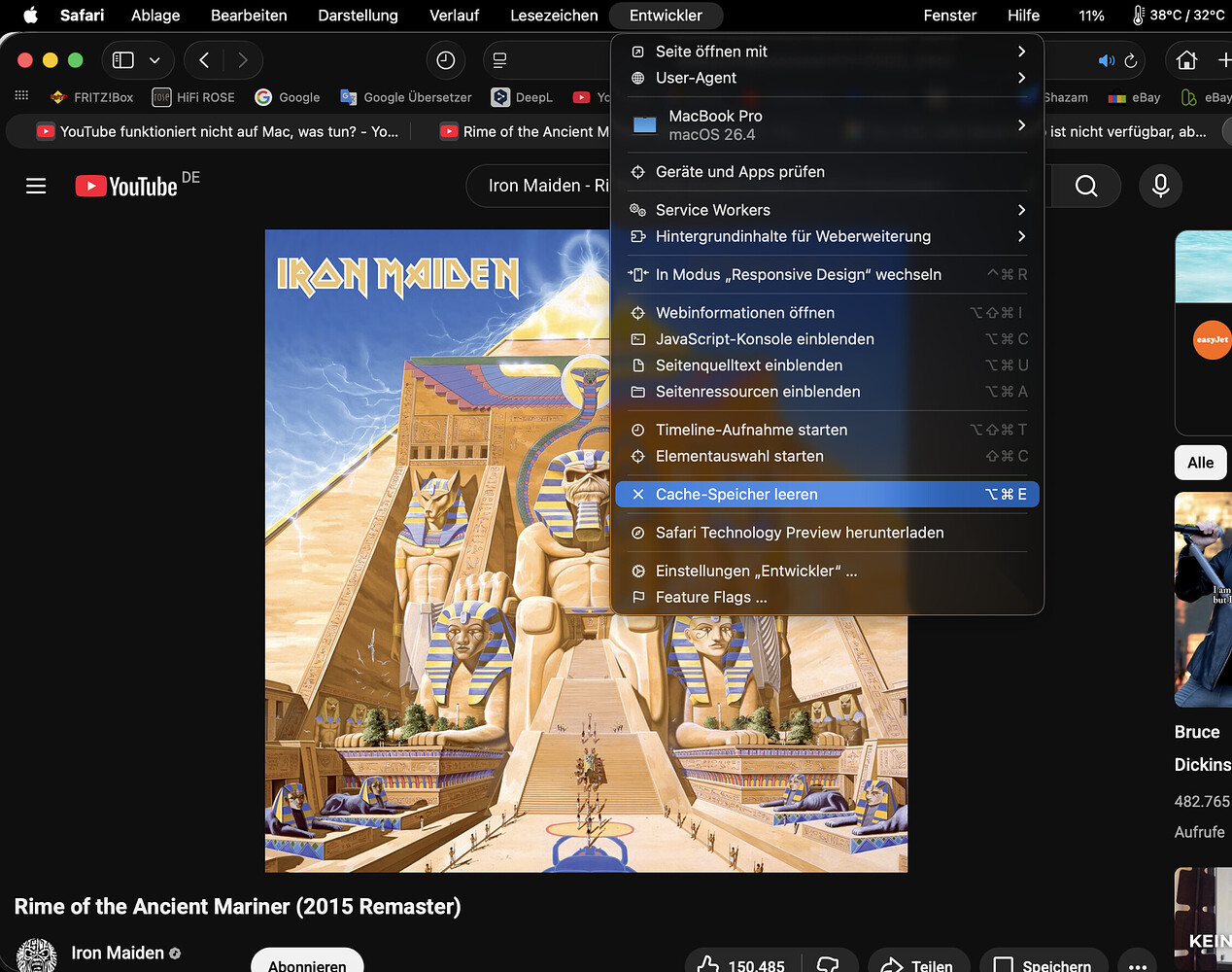
Task: Select 'Cache-Speicher leeren'
Action: tap(827, 495)
